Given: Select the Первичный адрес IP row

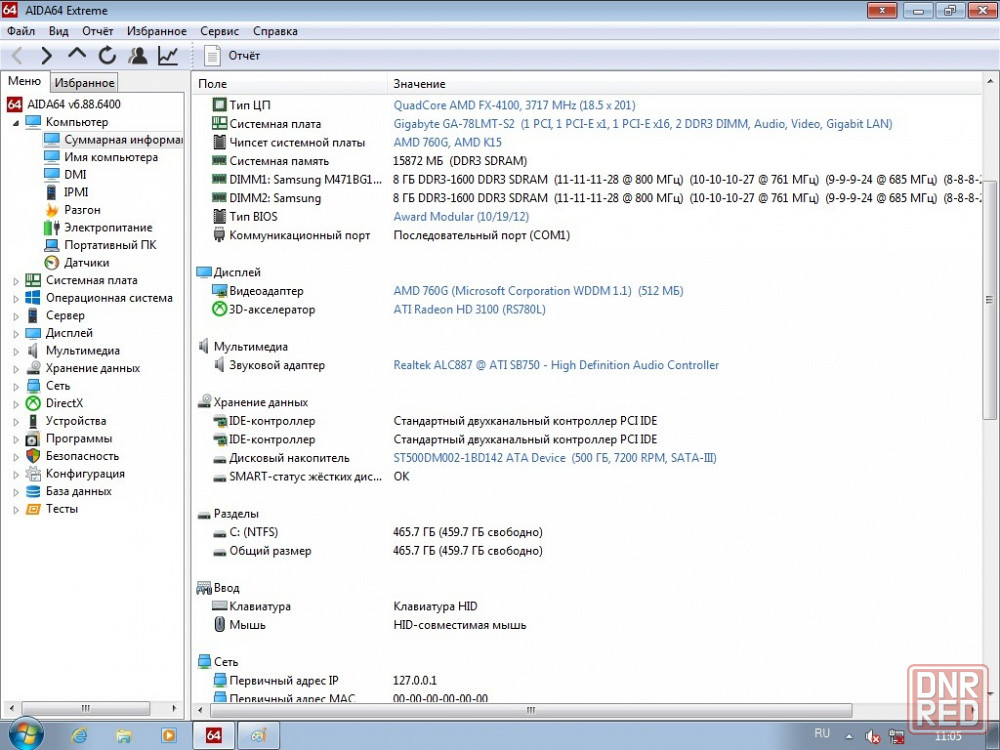Looking at the screenshot, I should [587, 680].
